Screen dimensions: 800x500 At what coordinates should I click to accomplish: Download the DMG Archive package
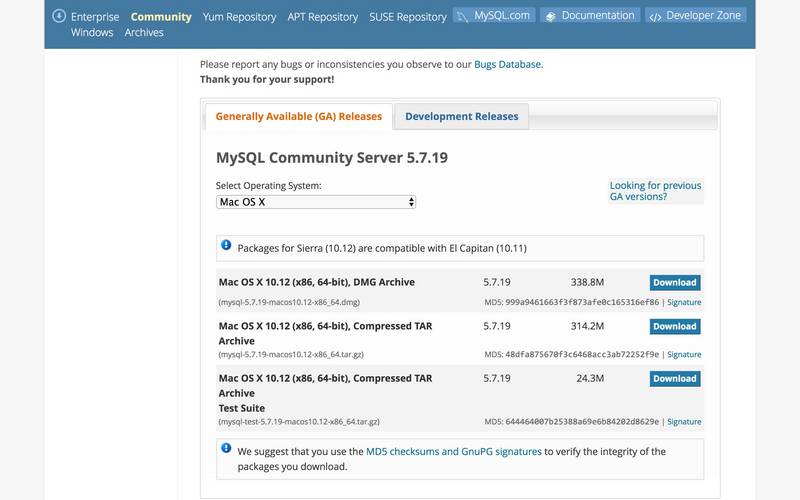675,282
